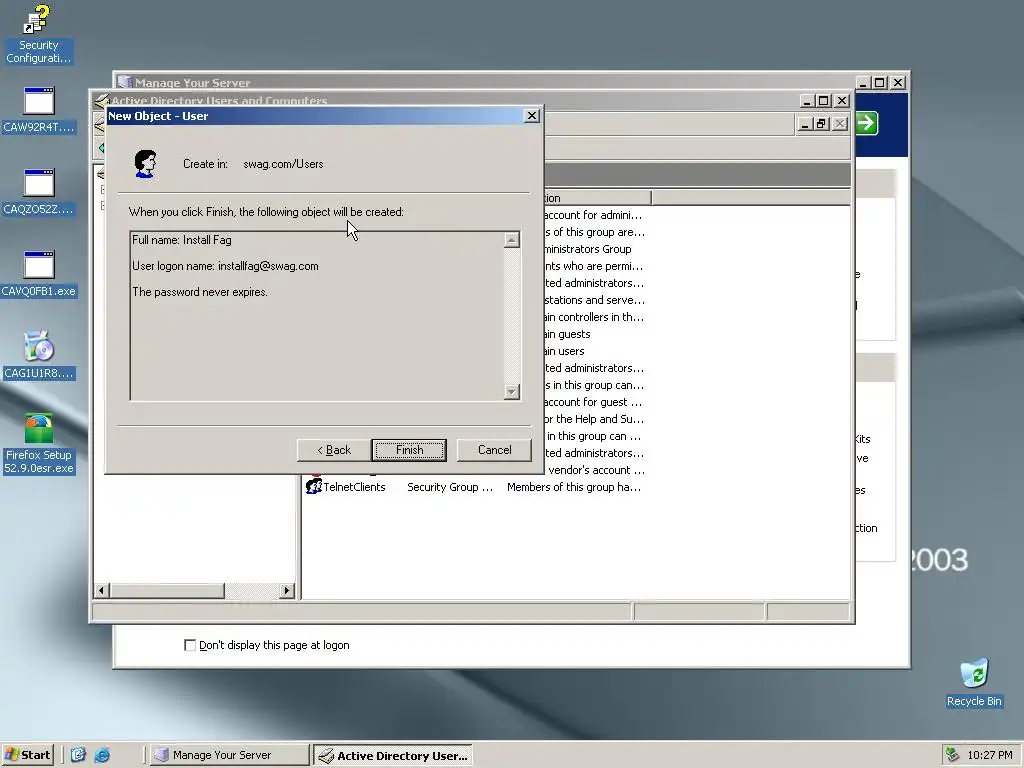
Task: Minimize the inner MMC console window
Action: tap(805, 123)
